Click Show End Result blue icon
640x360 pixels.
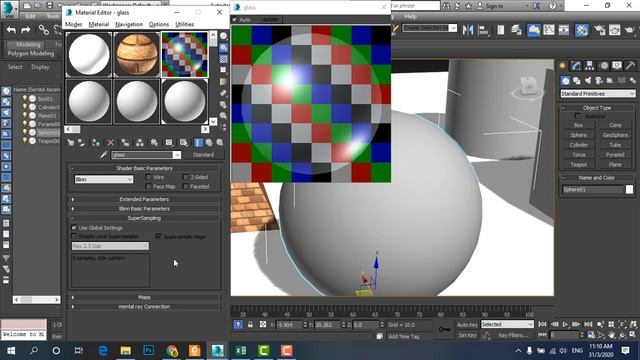pyautogui.click(x=198, y=142)
